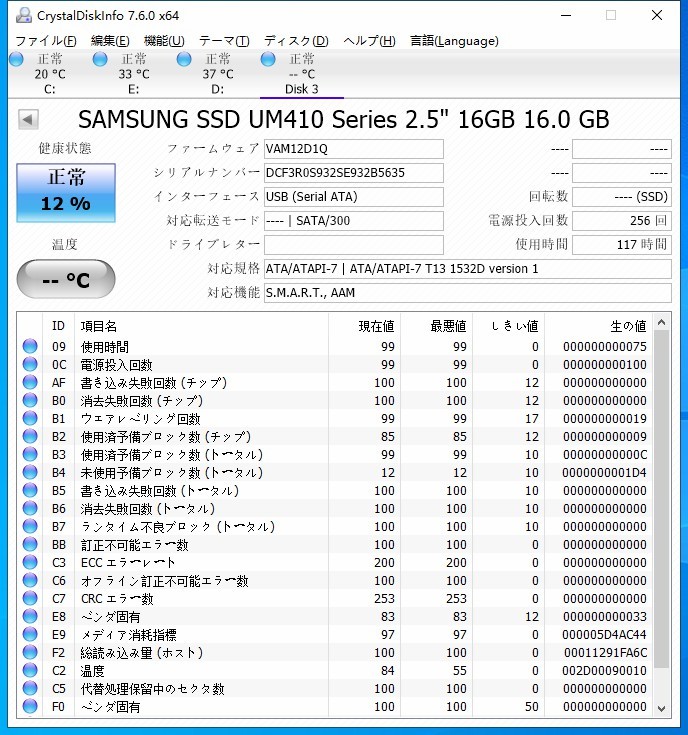Open the ファイル(F) menu

46,41
